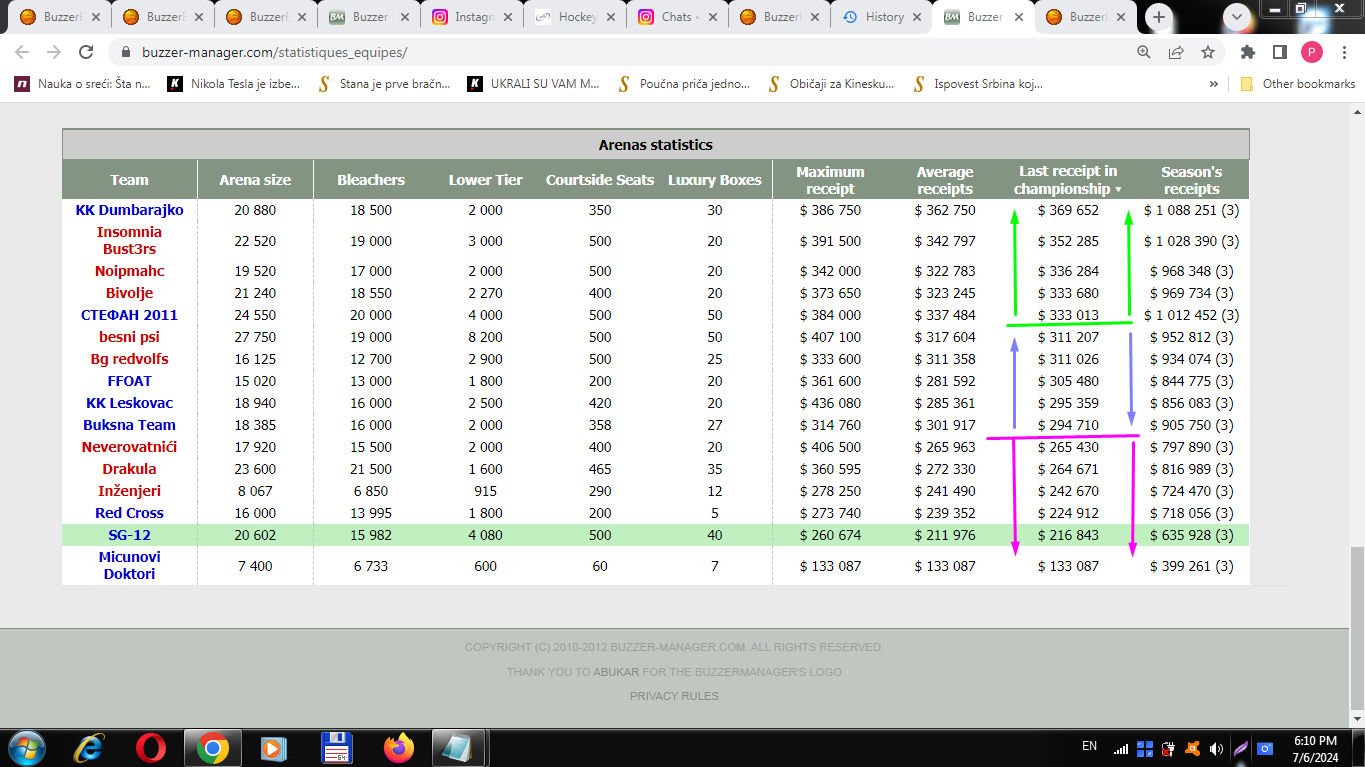Open the besni psi team link
Screen dimensions: 1365x767
(129, 337)
